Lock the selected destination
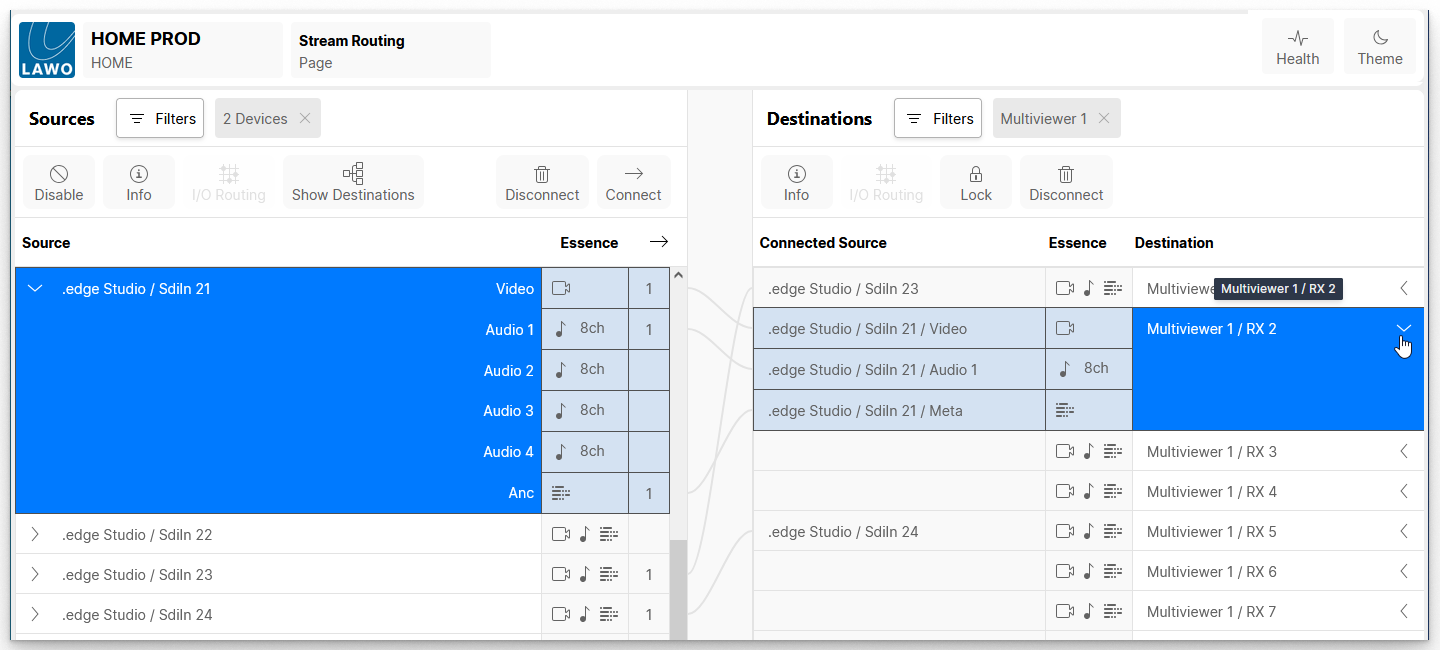This screenshot has height=650, width=1440. click(976, 183)
